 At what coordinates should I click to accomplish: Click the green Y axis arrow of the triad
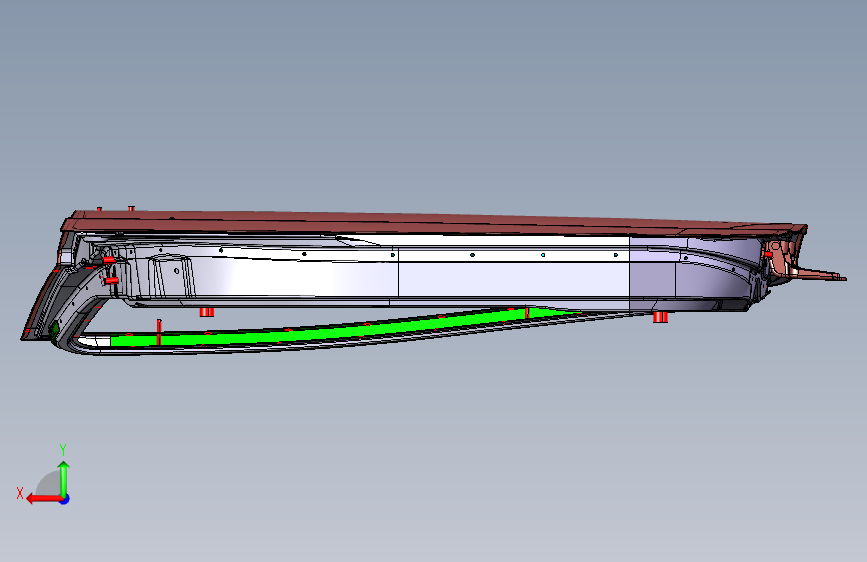pos(64,478)
